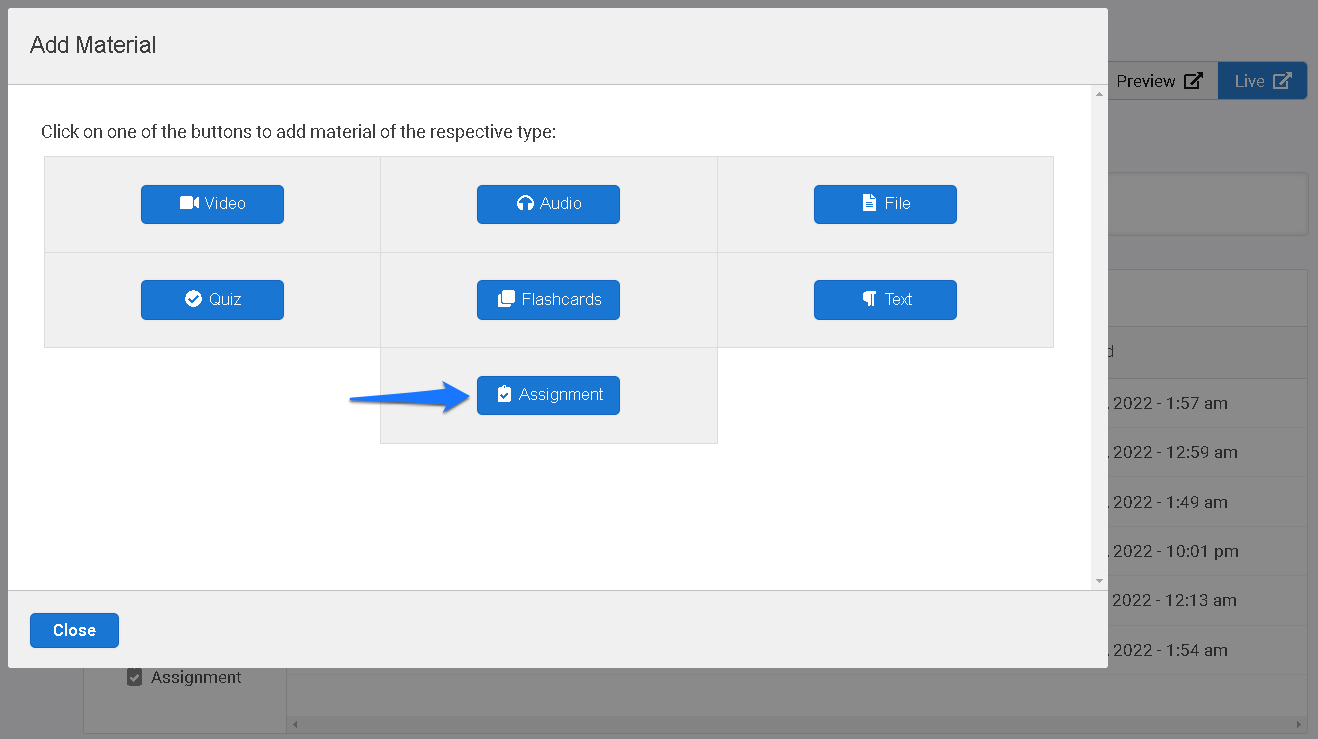This screenshot has width=1318, height=739.
Task: Click scroll down arrow of dialog scrollbar
Action: pos(1100,581)
